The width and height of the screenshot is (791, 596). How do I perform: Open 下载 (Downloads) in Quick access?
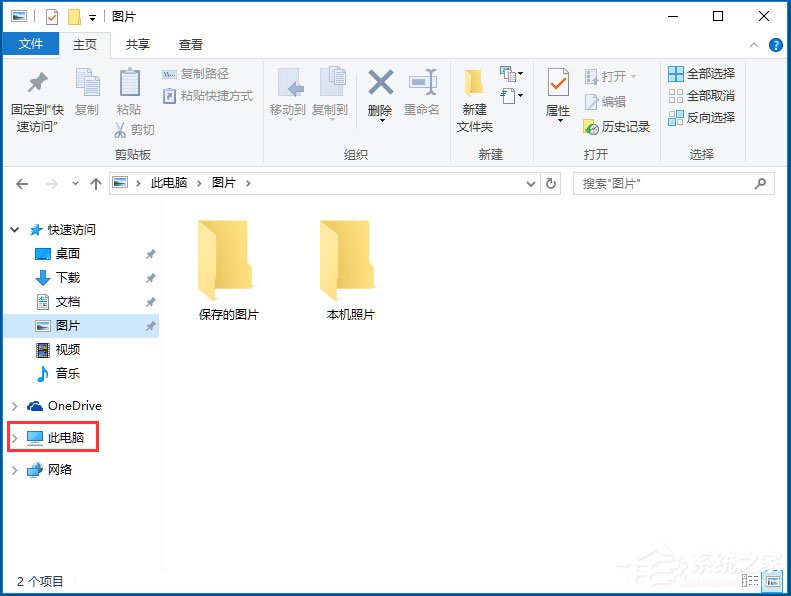[x=68, y=278]
